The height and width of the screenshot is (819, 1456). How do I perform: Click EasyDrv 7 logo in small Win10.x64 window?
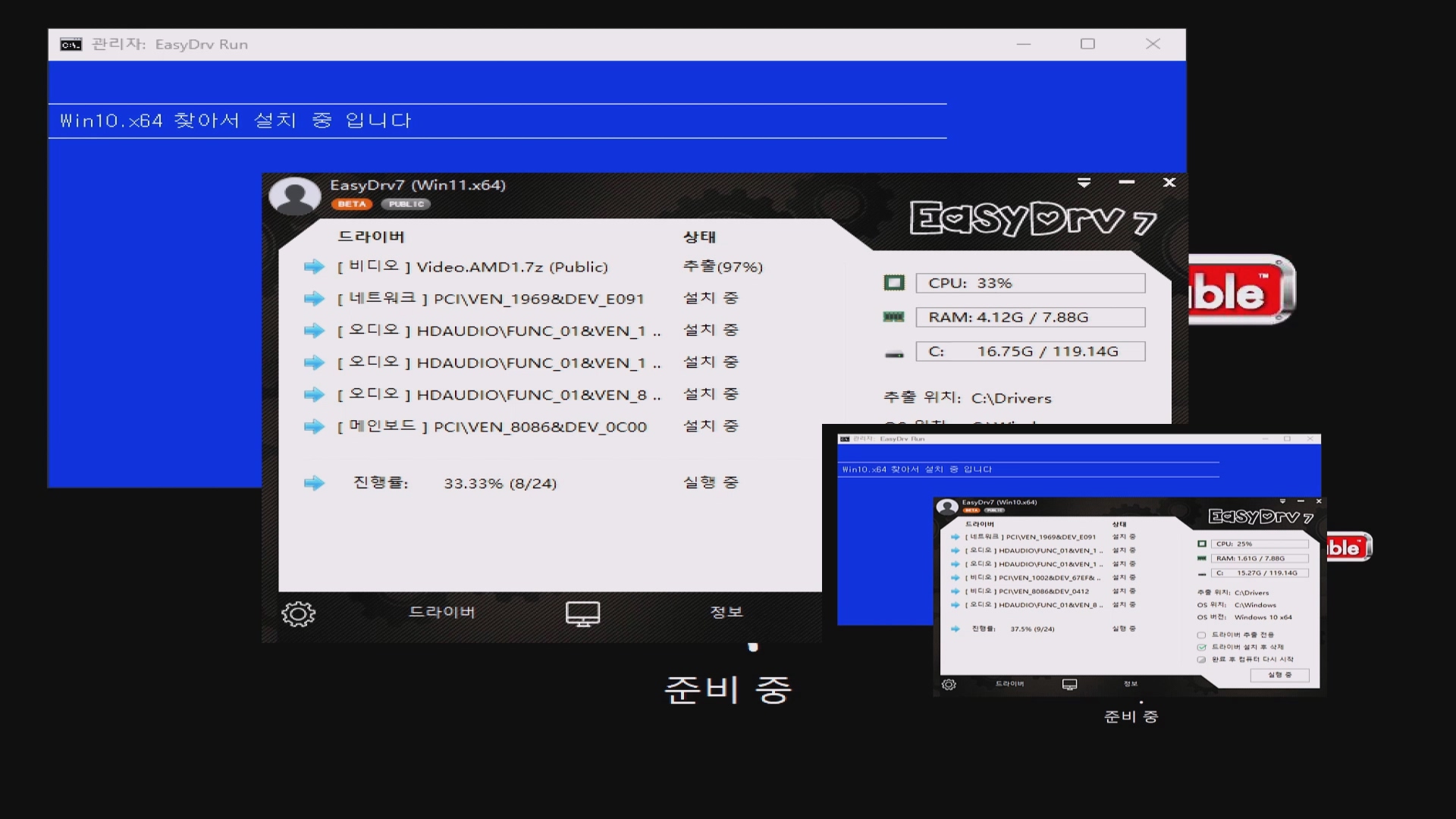[x=1260, y=516]
